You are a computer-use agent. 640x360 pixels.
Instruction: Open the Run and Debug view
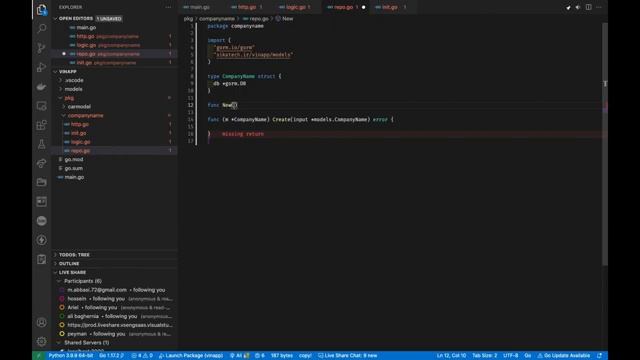pyautogui.click(x=41, y=67)
